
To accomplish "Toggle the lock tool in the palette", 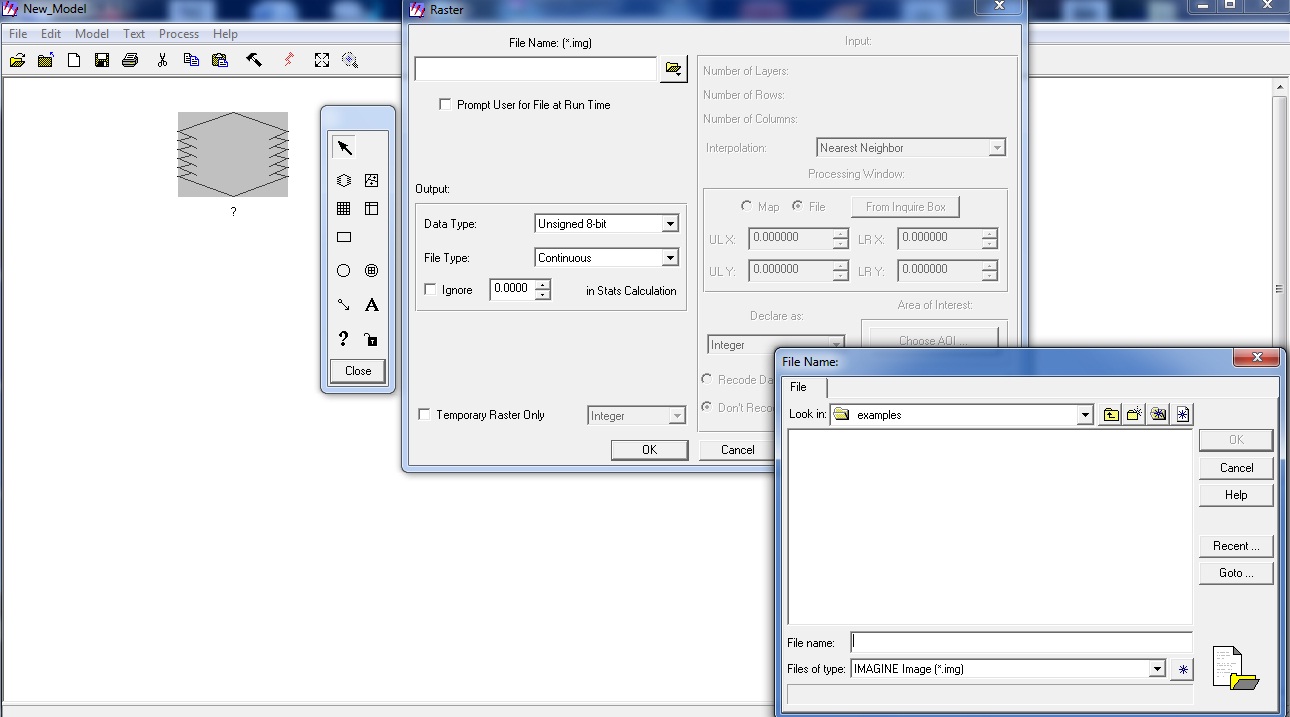I will click(x=371, y=339).
